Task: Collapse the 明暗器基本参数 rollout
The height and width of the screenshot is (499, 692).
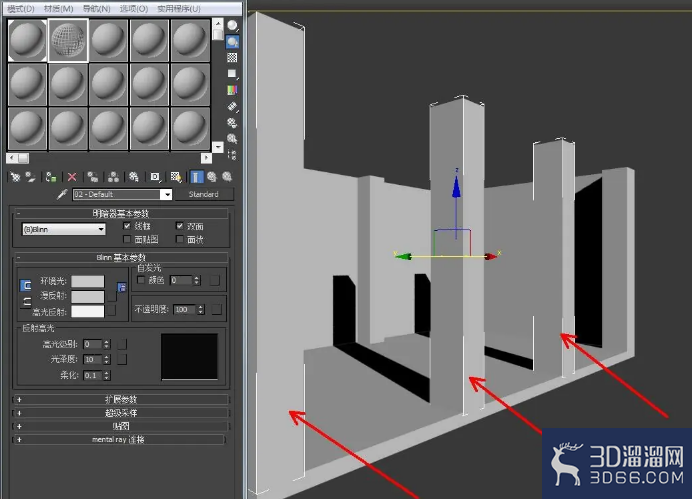Action: [120, 214]
